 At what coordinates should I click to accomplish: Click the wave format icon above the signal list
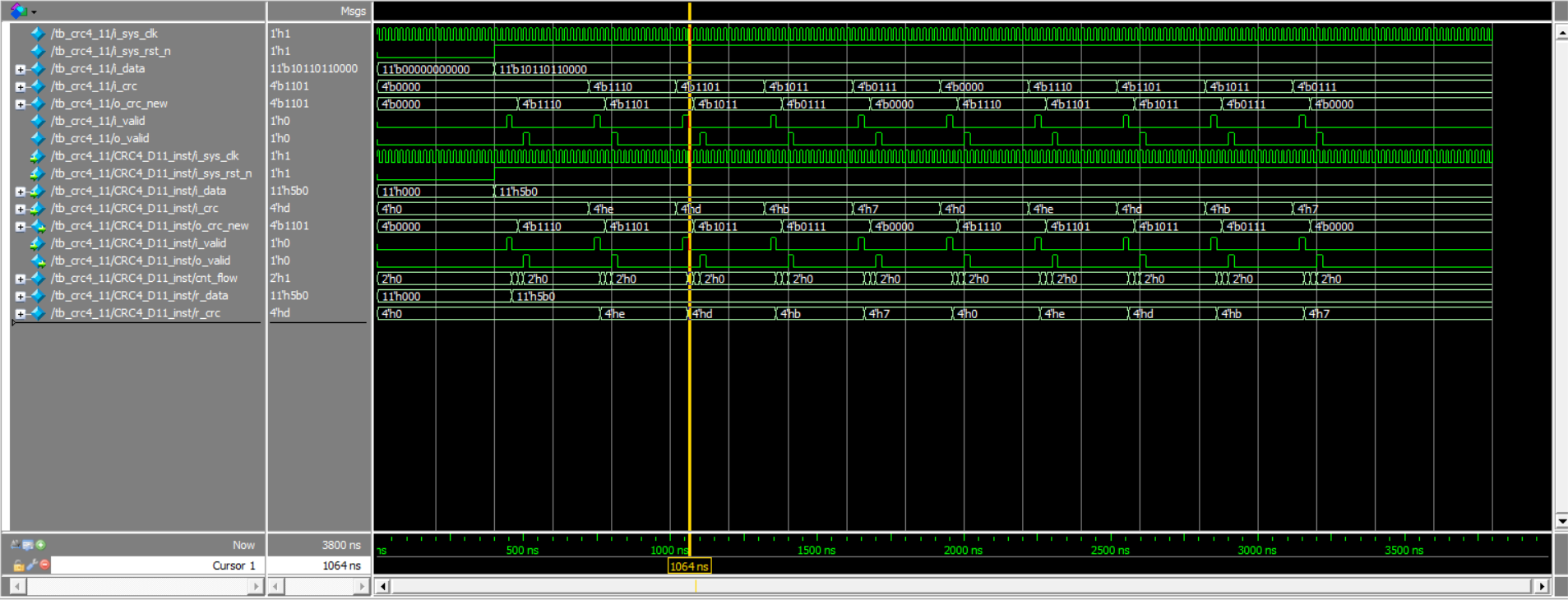pyautogui.click(x=17, y=11)
